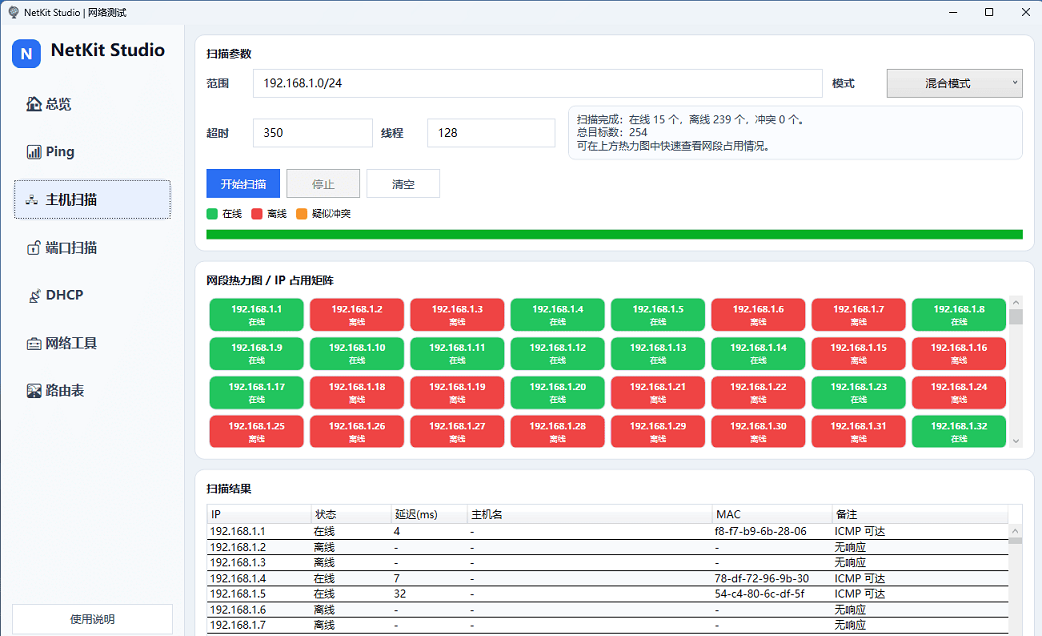Screen dimensions: 1042x636
Task: Click the 超时 timeout field showing 350
Action: pos(312,132)
